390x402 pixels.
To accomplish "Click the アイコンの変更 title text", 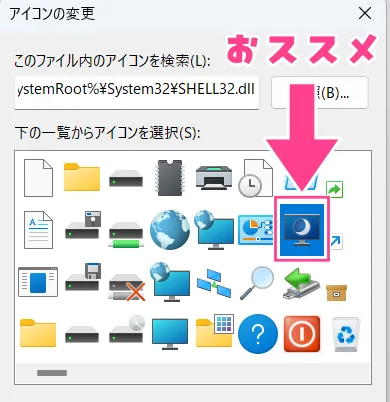I will point(52,14).
